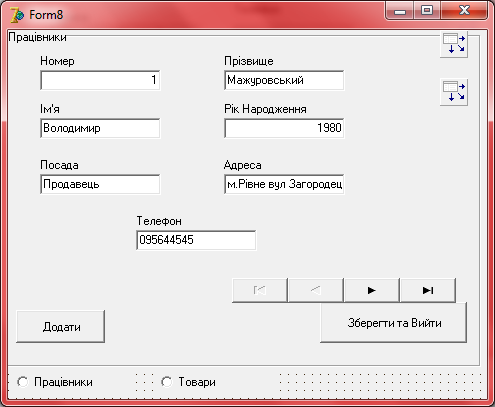Click the Додати button
The image size is (495, 407).
[61, 327]
